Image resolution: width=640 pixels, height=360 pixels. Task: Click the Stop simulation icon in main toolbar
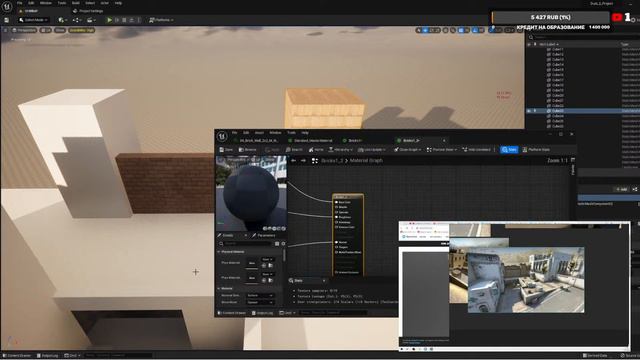point(124,20)
